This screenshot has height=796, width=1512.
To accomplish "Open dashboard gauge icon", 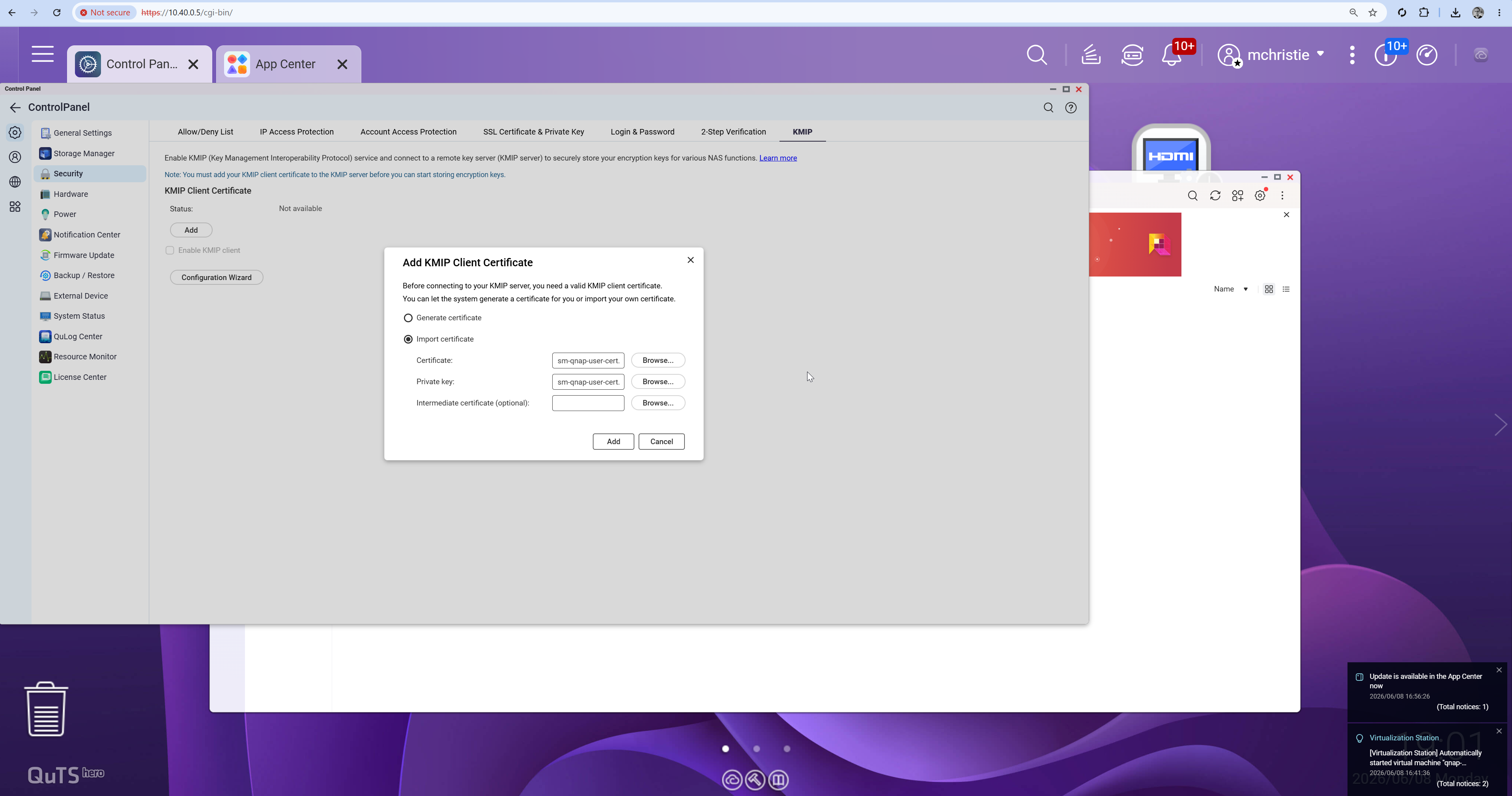I will point(1427,54).
